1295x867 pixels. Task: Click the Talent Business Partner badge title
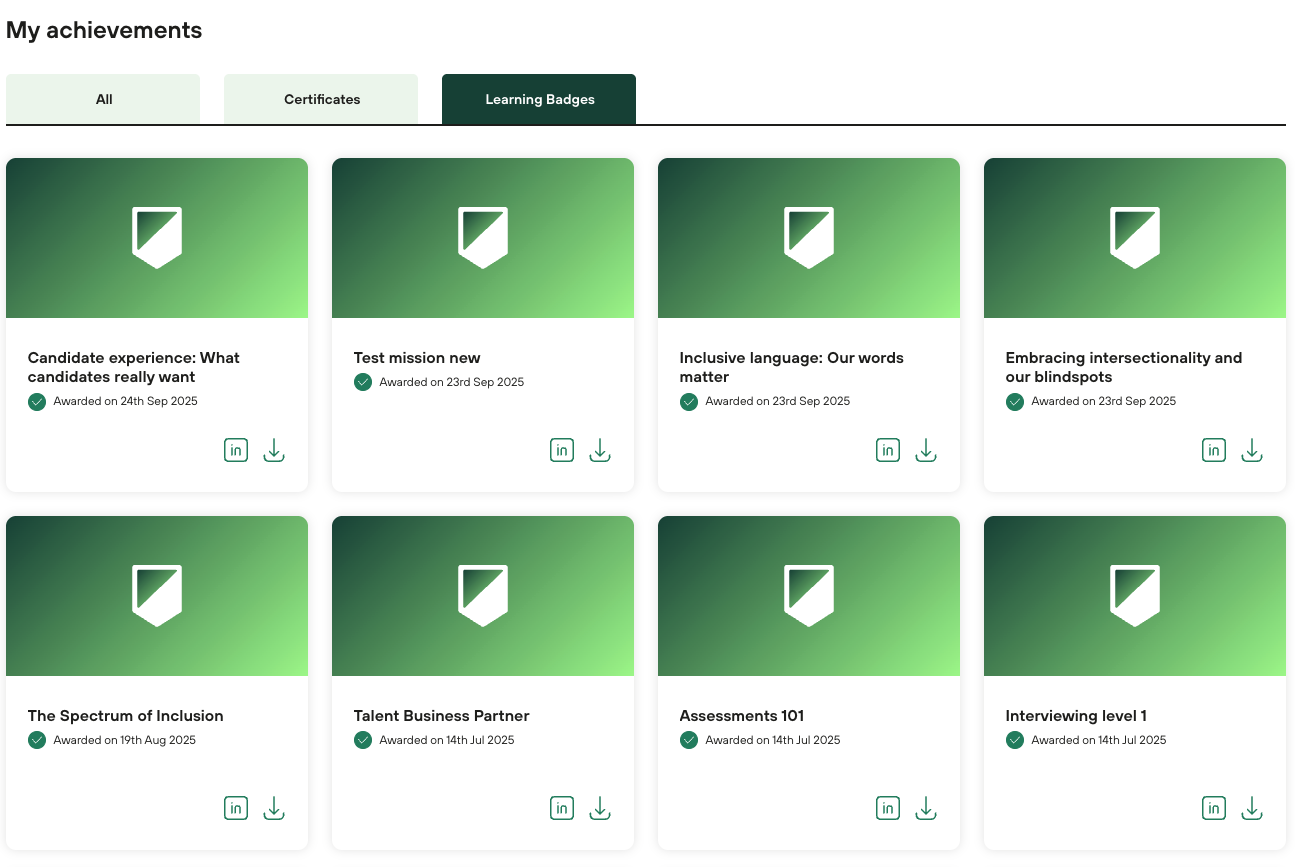(x=441, y=716)
